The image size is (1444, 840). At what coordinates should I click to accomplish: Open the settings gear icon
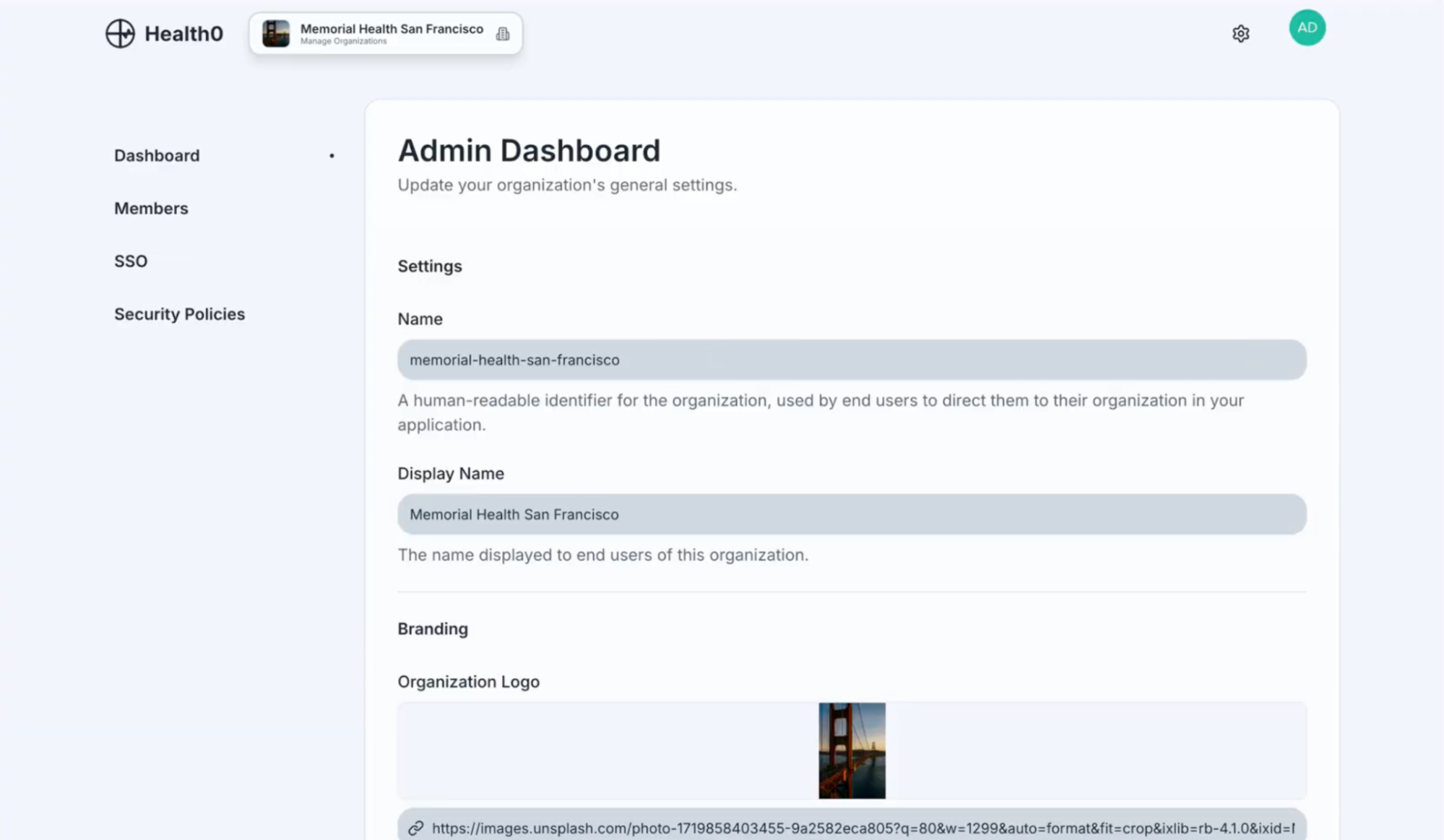[1240, 33]
